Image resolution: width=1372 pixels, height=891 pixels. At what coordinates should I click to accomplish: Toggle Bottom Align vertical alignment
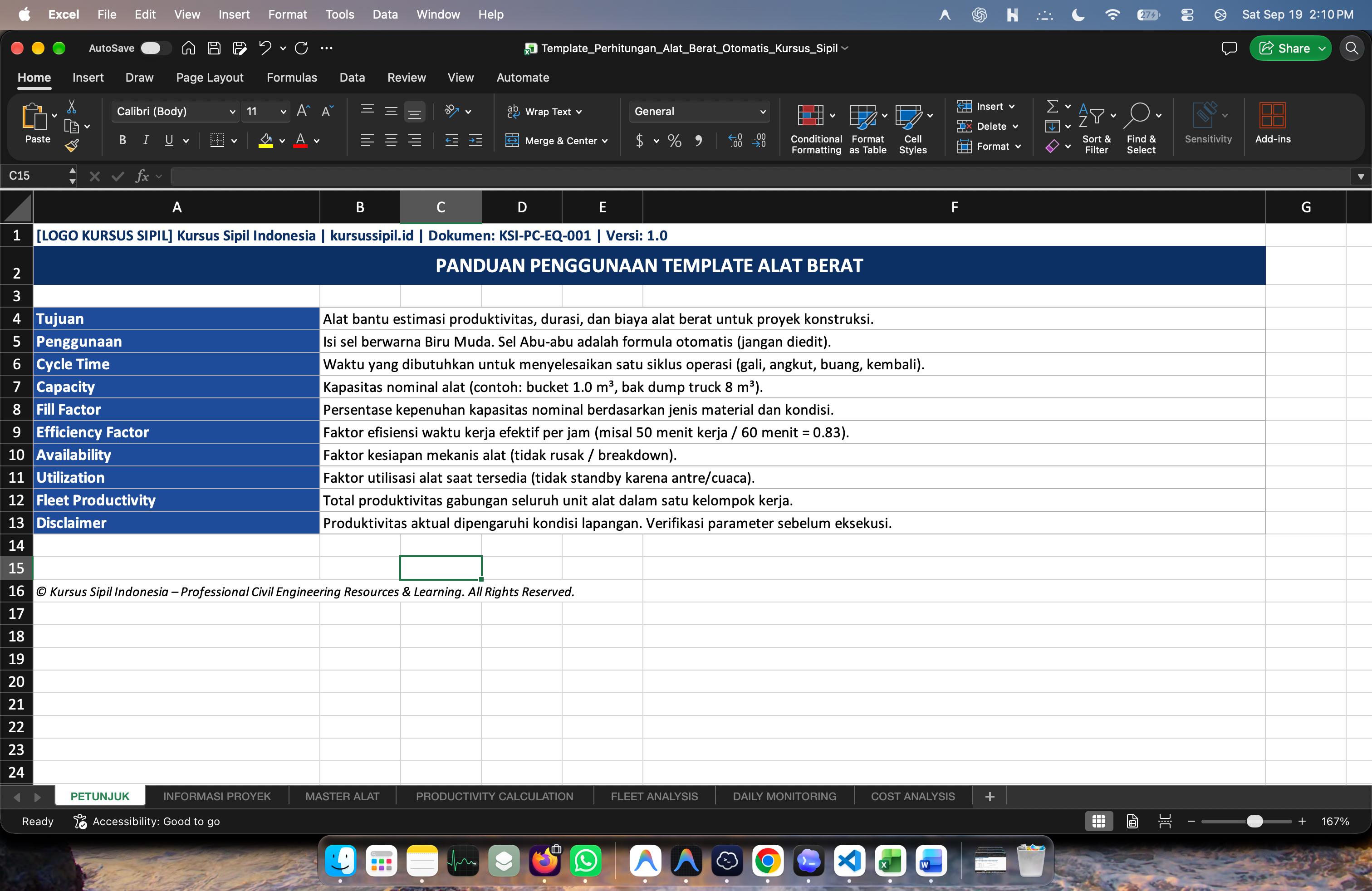pyautogui.click(x=415, y=112)
